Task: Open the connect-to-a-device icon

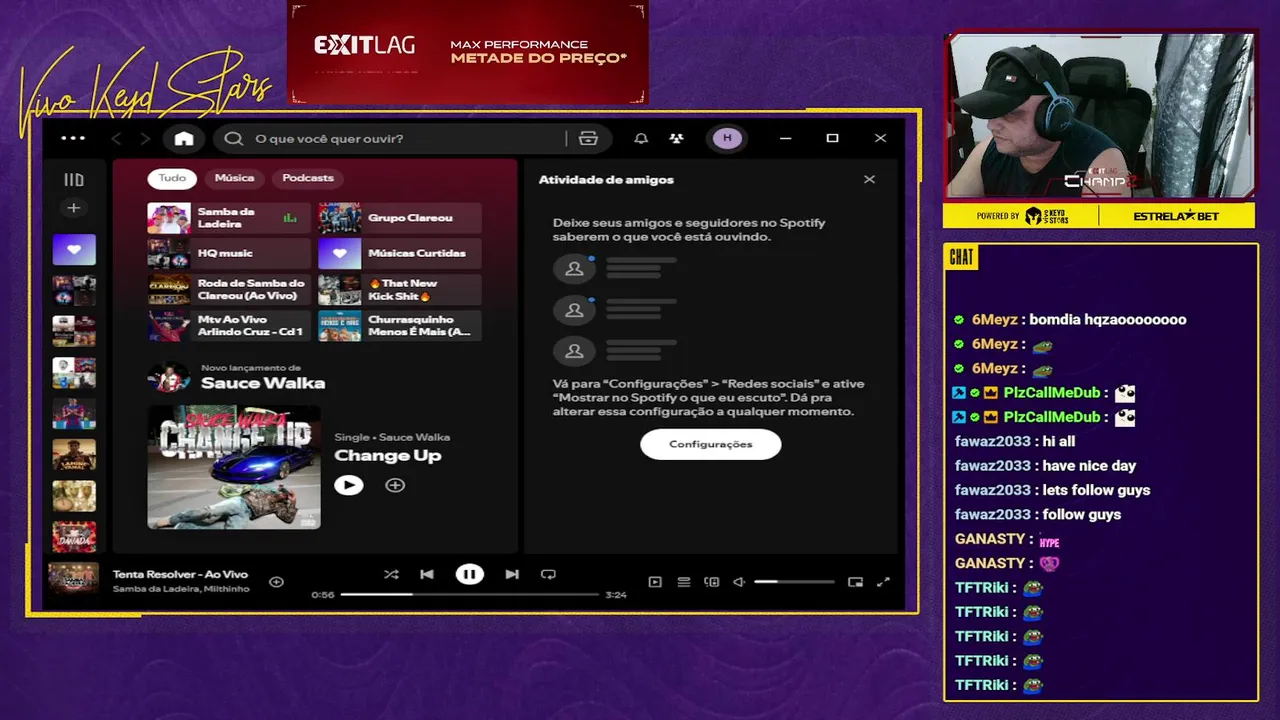Action: 712,582
